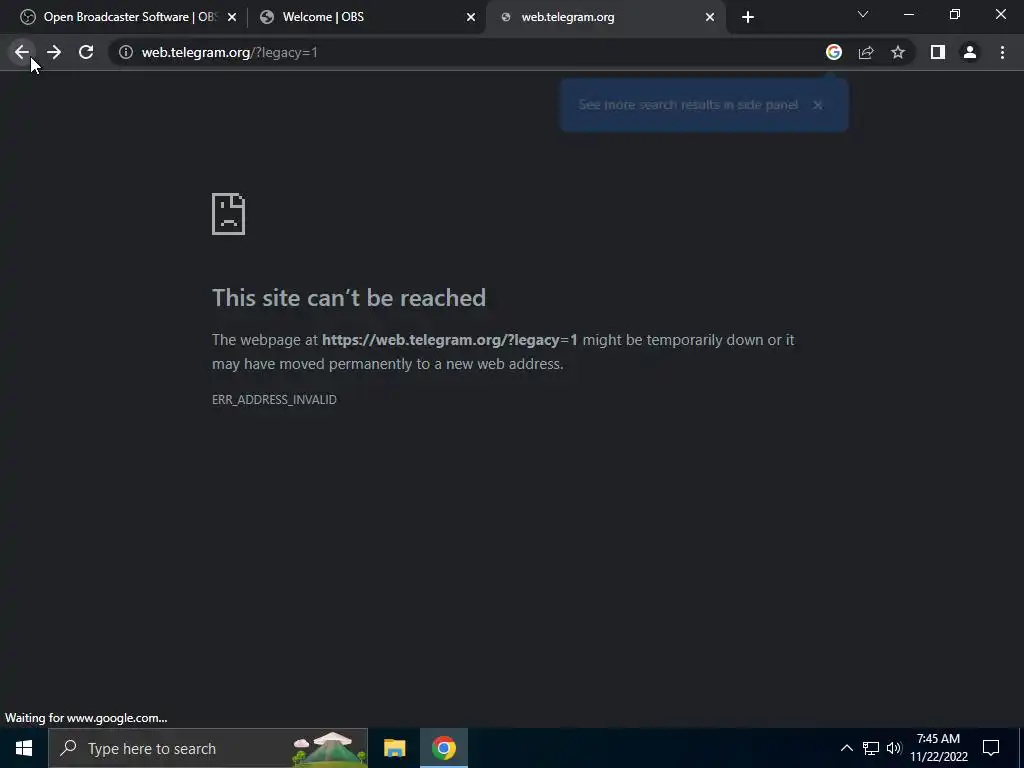The height and width of the screenshot is (768, 1024).
Task: Click the bold https://web.telegram.org/?legacy=1 text
Action: tap(449, 340)
